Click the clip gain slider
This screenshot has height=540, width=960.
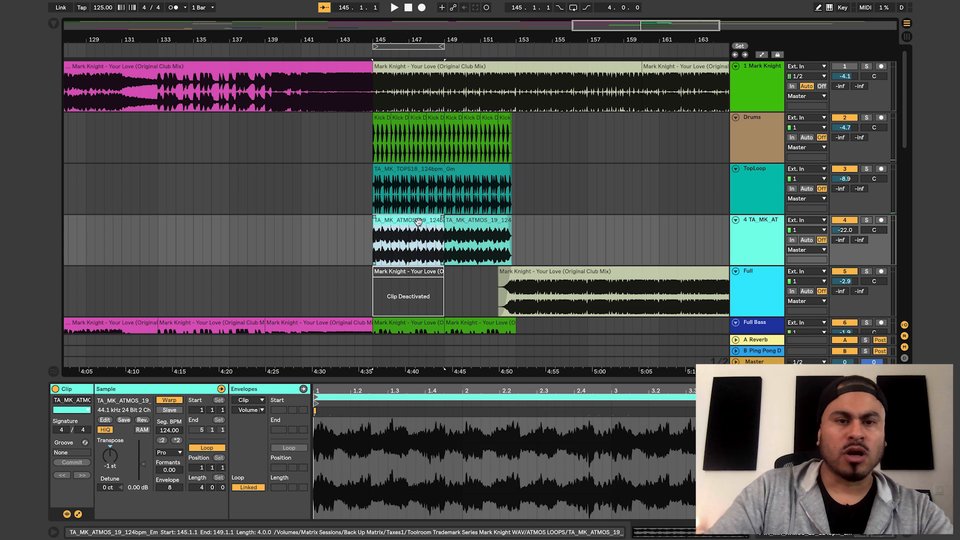[x=140, y=461]
